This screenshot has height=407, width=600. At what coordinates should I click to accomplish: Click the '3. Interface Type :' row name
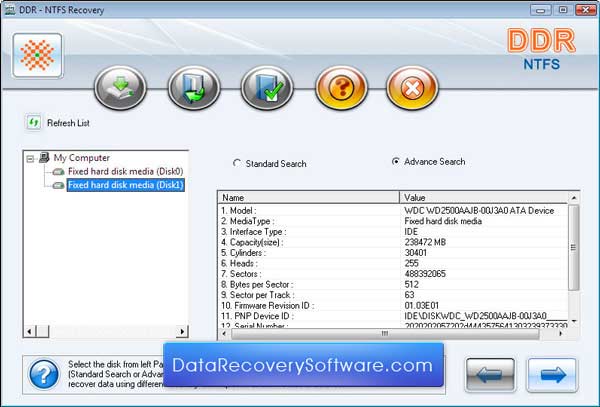pyautogui.click(x=253, y=232)
